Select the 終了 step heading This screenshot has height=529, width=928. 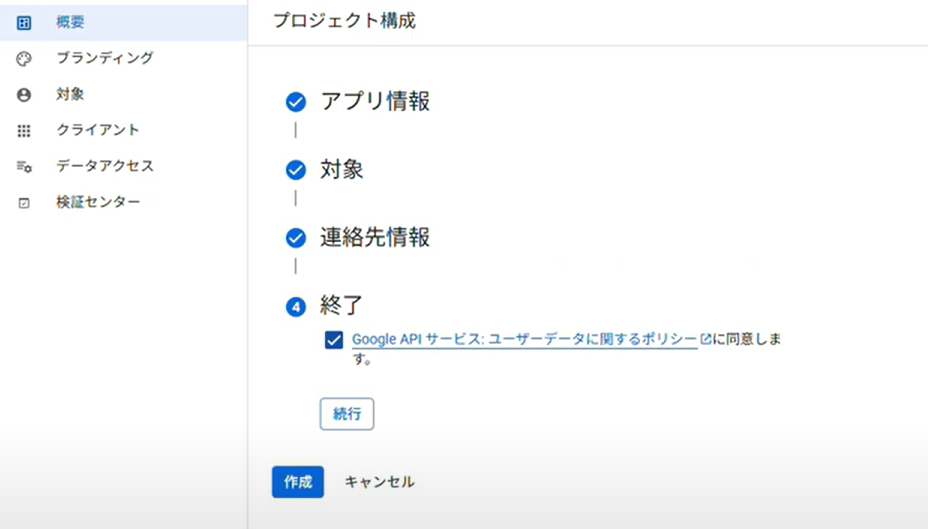[x=341, y=305]
